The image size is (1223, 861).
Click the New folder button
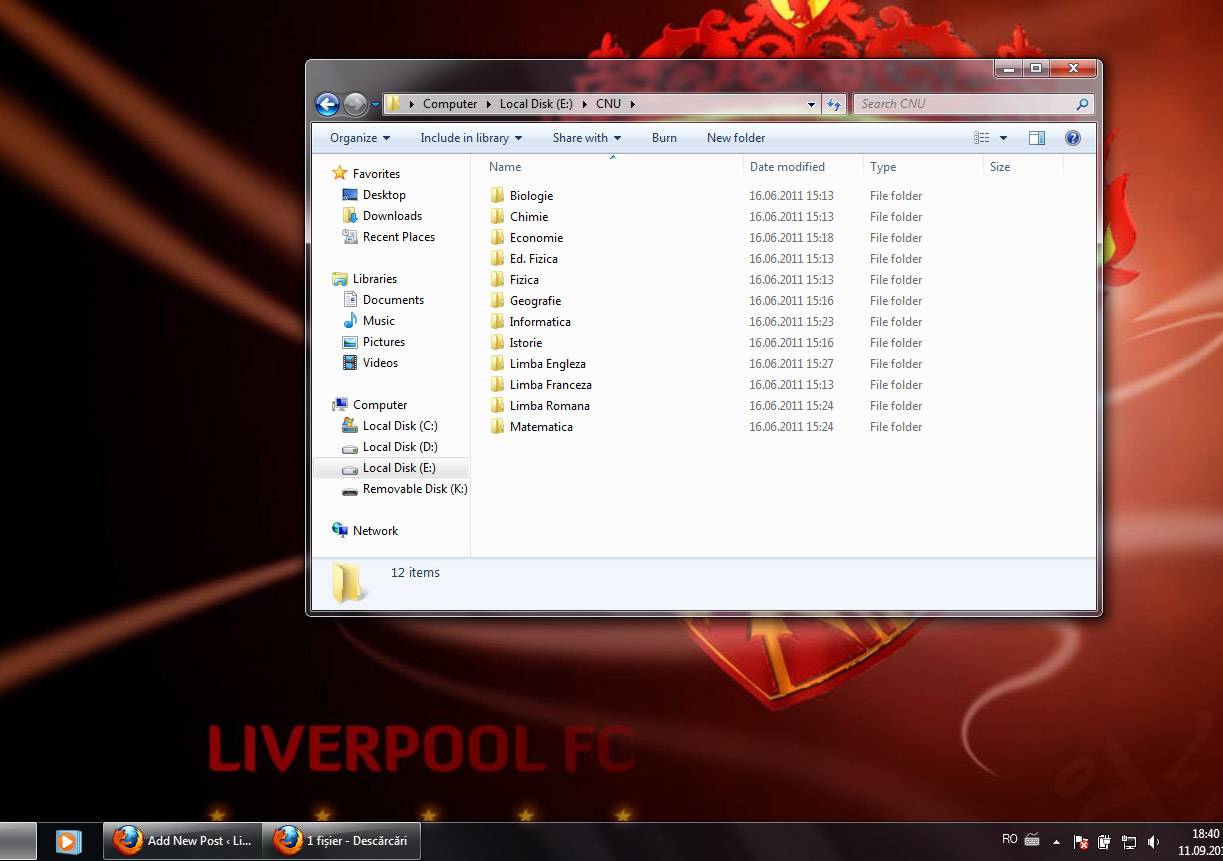coord(736,138)
